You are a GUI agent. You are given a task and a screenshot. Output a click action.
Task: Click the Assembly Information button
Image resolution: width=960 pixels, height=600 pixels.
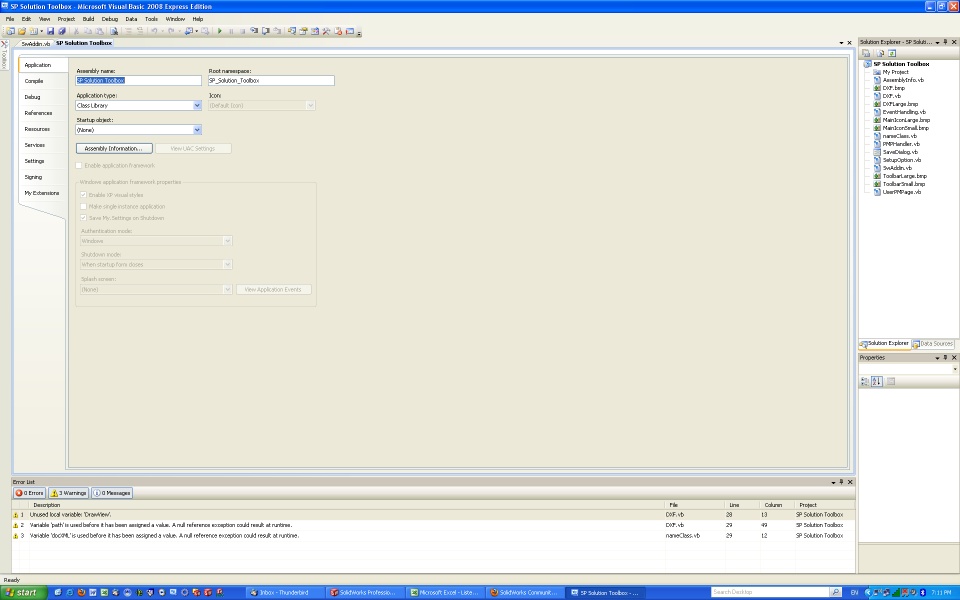[114, 148]
